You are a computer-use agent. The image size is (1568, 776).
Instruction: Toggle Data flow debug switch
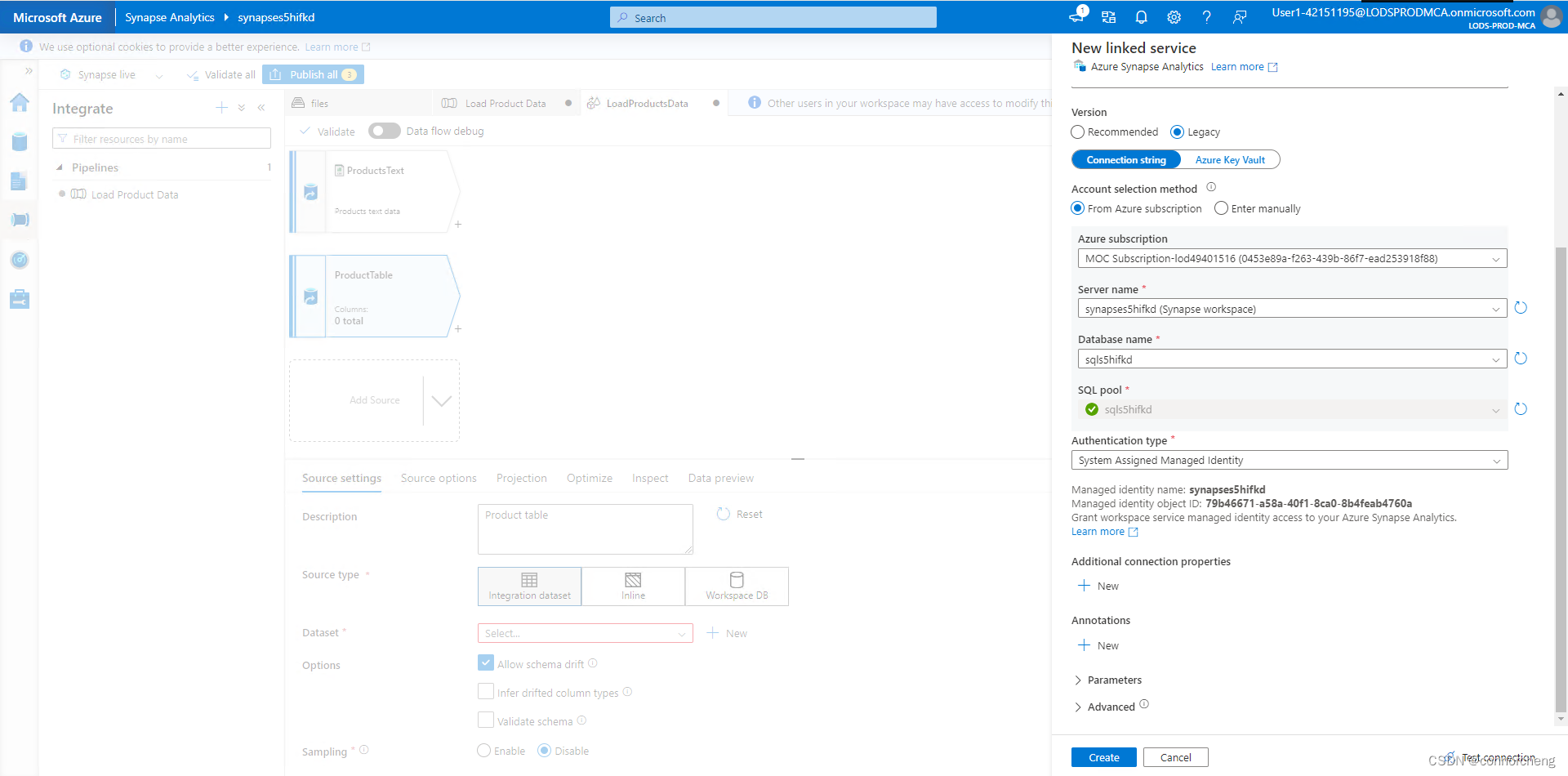pyautogui.click(x=384, y=131)
